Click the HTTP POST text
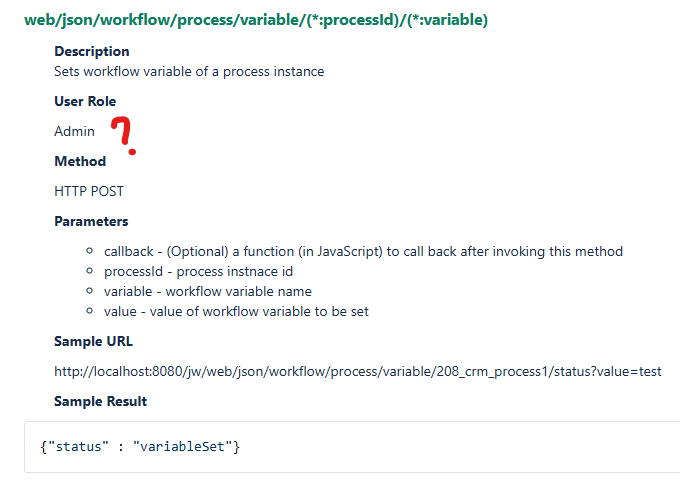 pyautogui.click(x=89, y=191)
